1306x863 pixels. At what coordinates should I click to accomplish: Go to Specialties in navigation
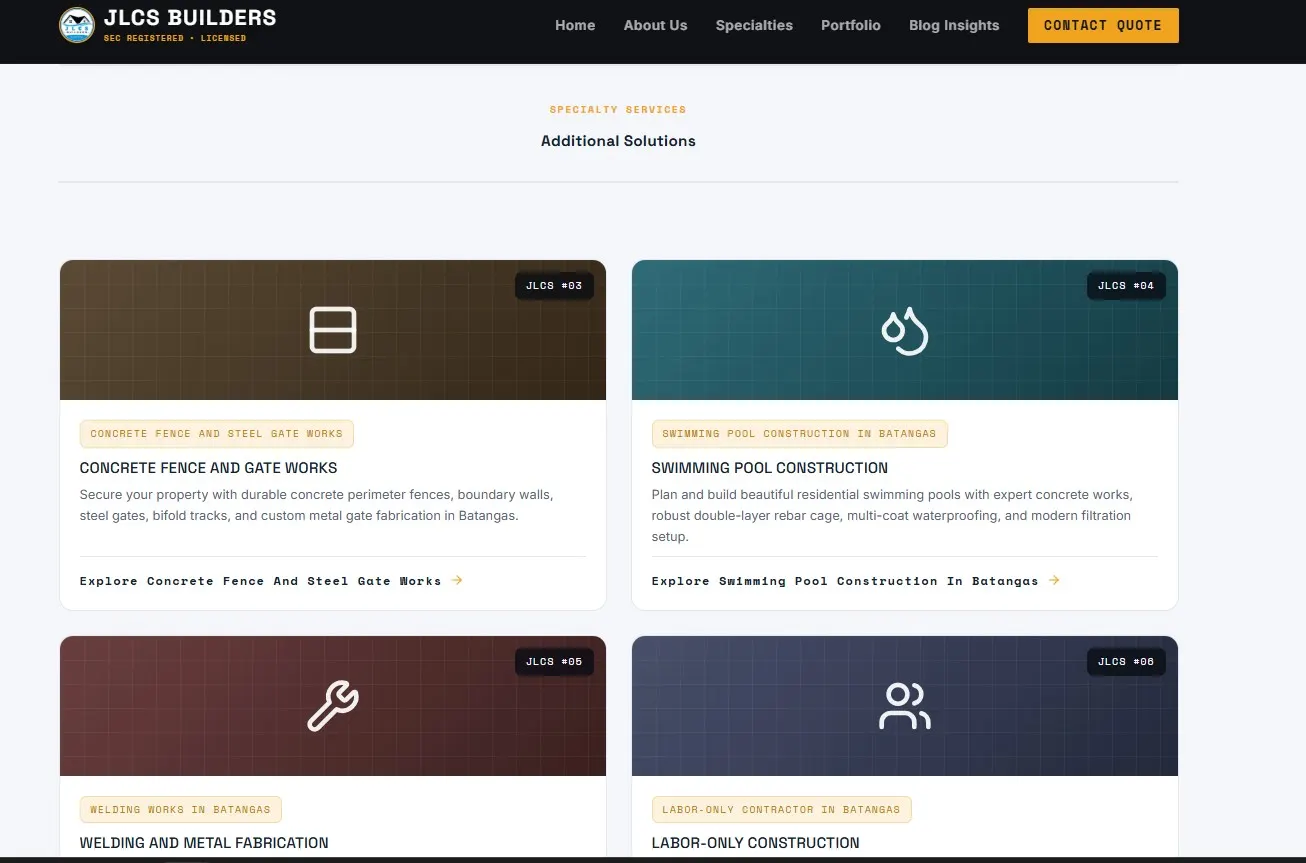754,25
